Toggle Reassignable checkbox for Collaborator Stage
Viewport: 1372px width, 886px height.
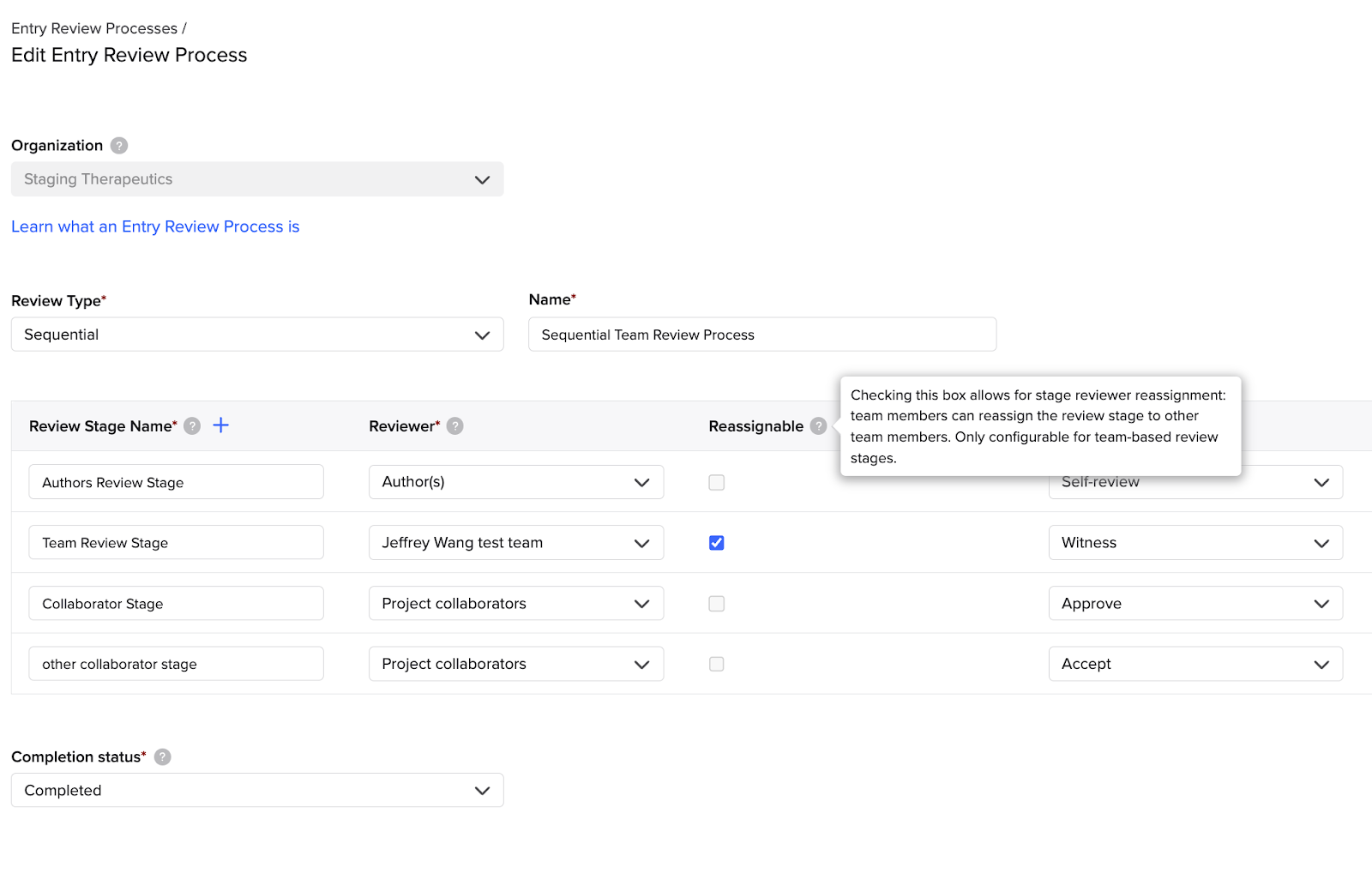717,604
